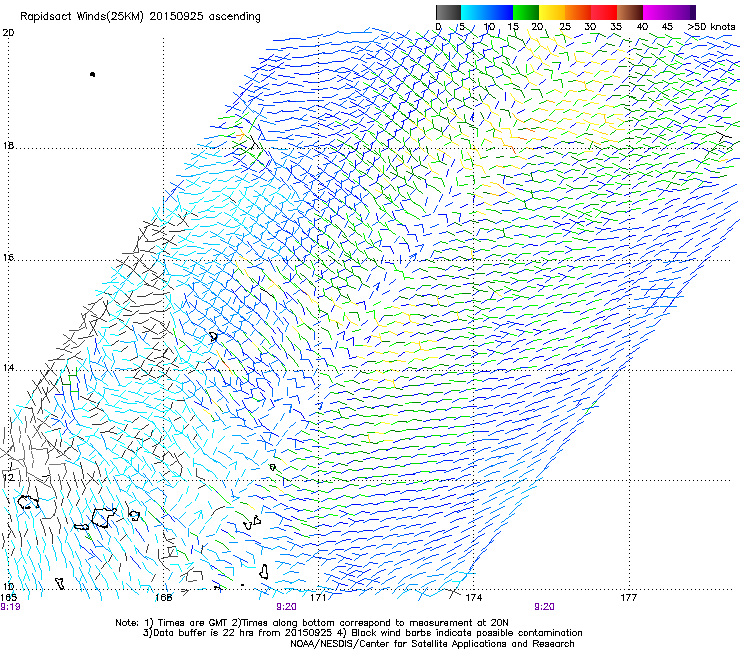740x650 pixels.
Task: Click the '45' label under the color bar
Action: [x=667, y=27]
